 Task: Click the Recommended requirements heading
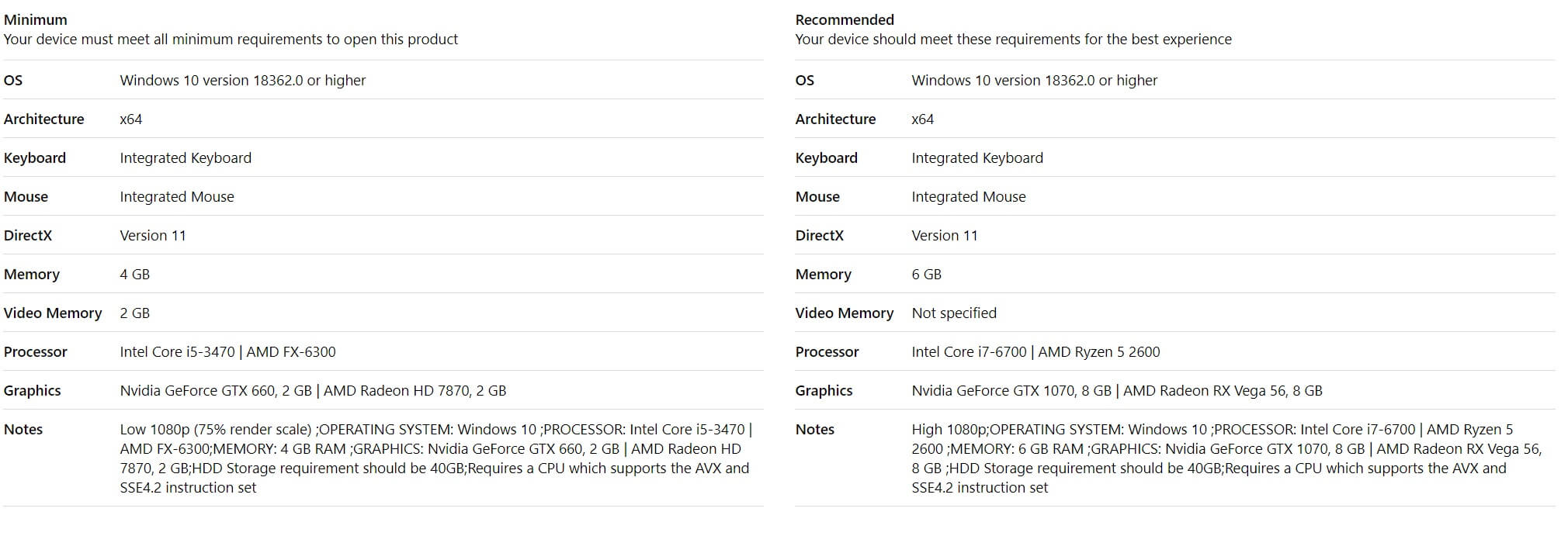click(x=845, y=19)
